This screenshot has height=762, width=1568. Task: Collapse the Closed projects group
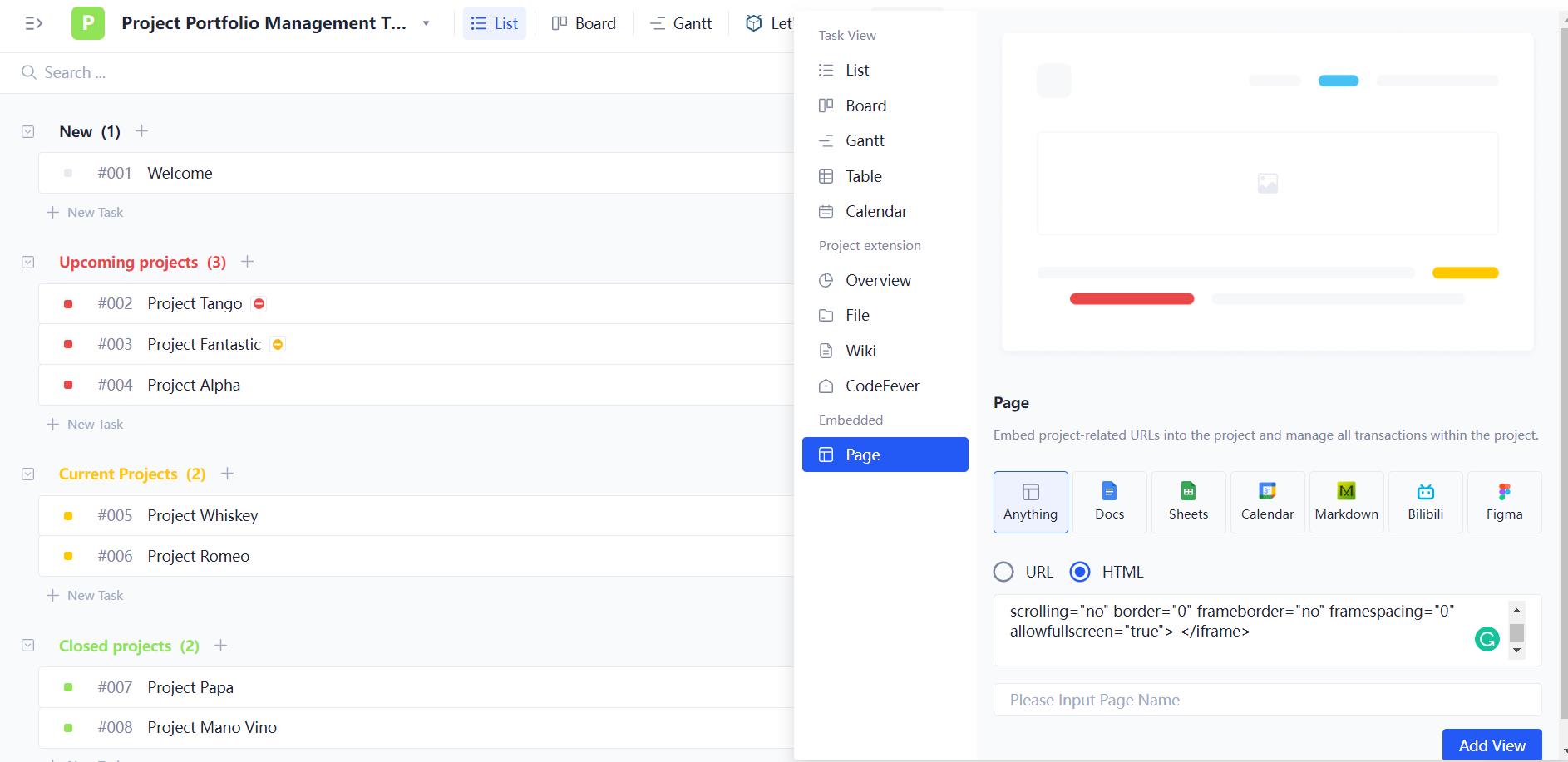[x=27, y=646]
